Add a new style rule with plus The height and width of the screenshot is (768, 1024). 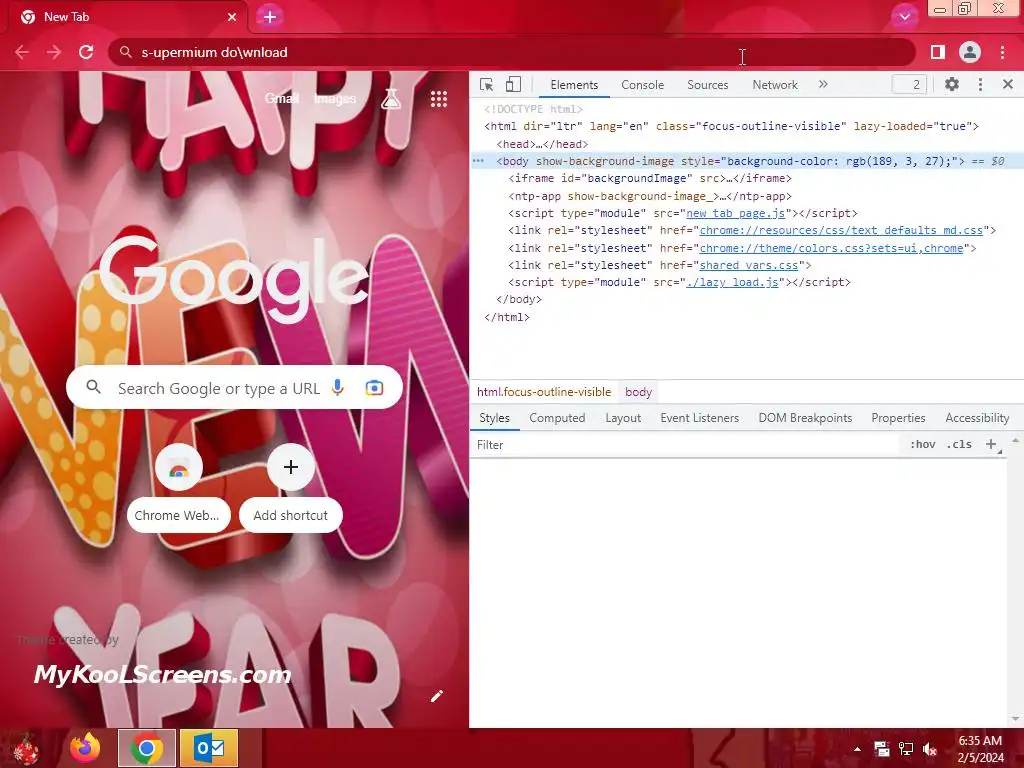(x=991, y=445)
